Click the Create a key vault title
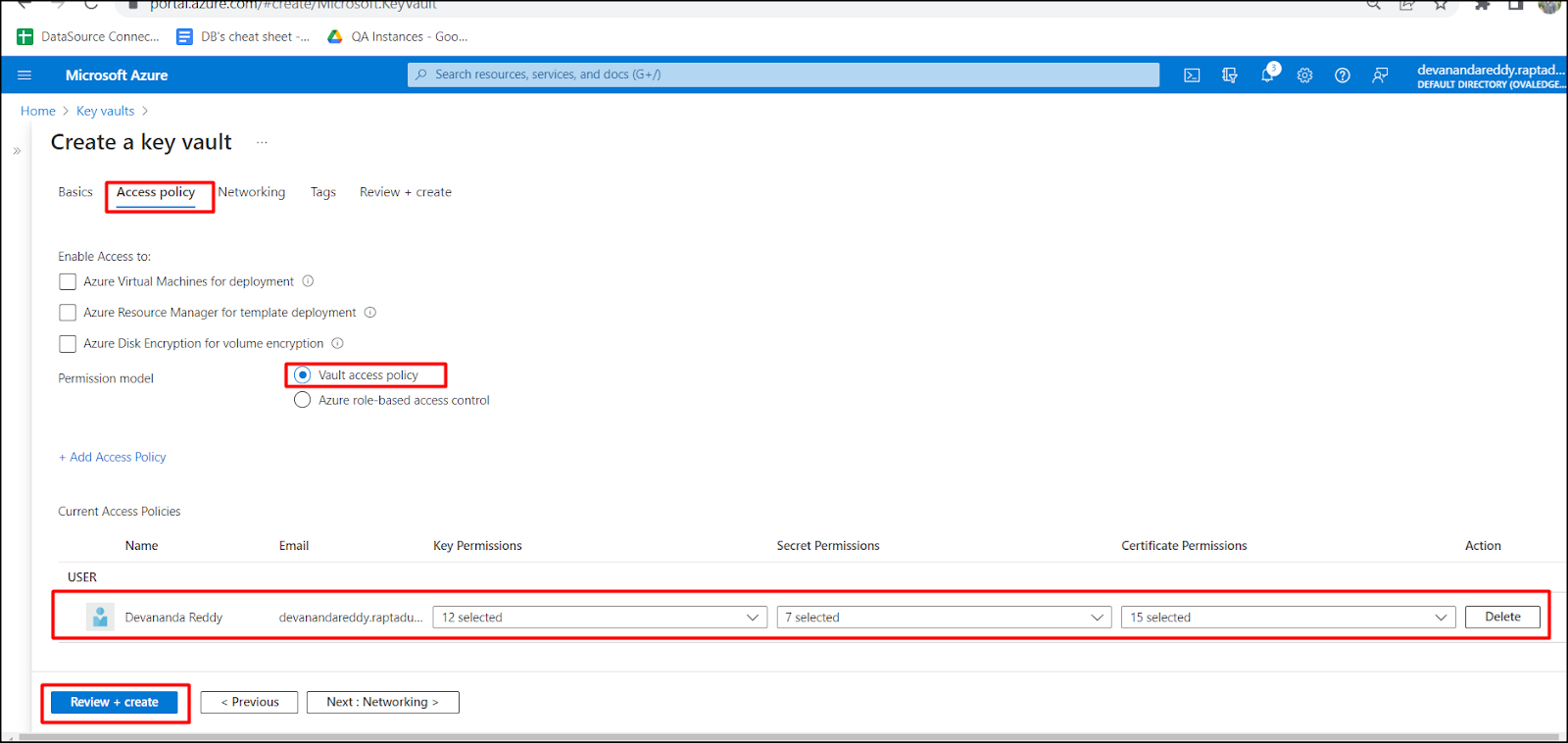1568x743 pixels. pyautogui.click(x=141, y=142)
